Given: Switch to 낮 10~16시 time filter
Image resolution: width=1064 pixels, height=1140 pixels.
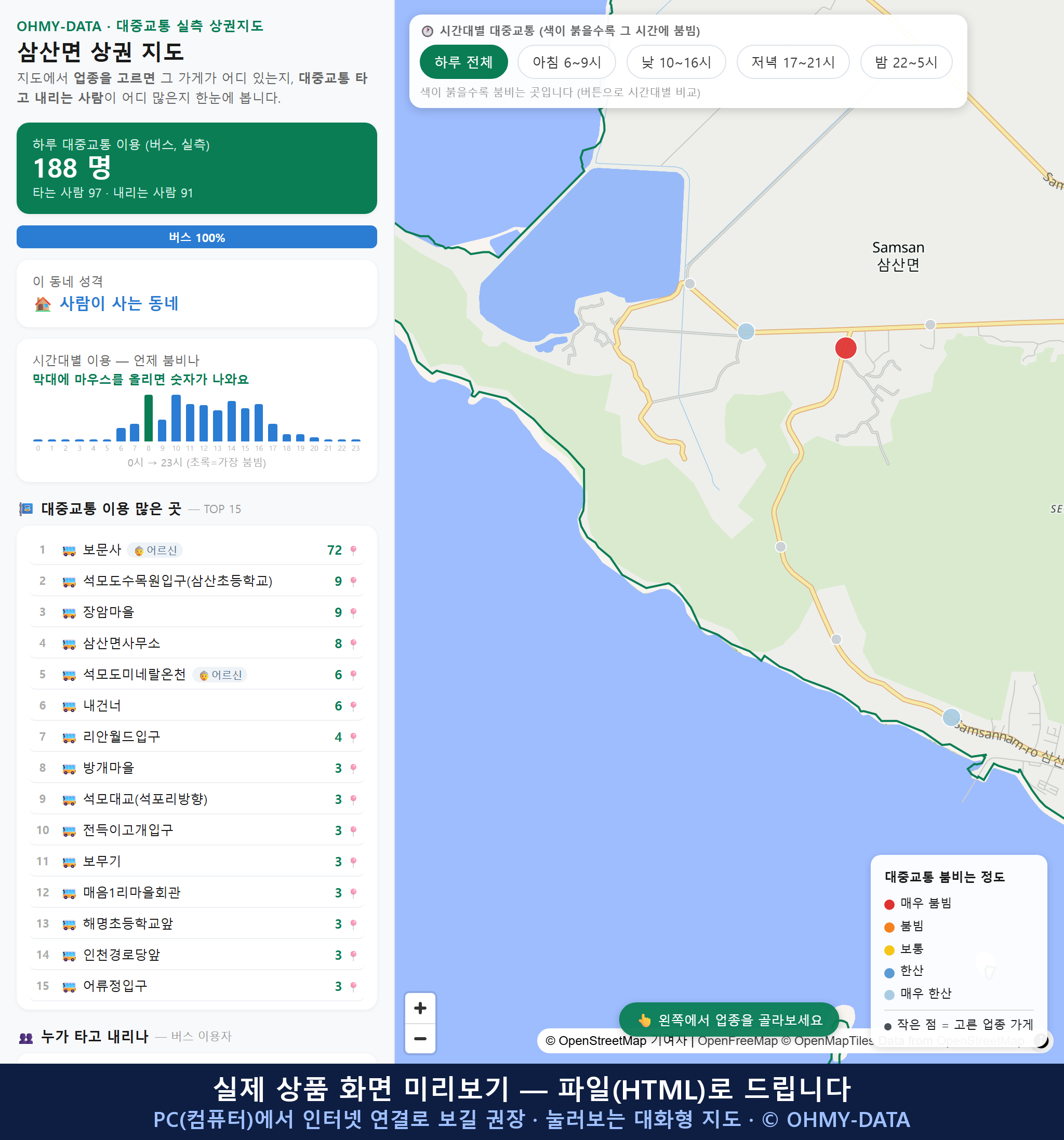Looking at the screenshot, I should point(676,62).
